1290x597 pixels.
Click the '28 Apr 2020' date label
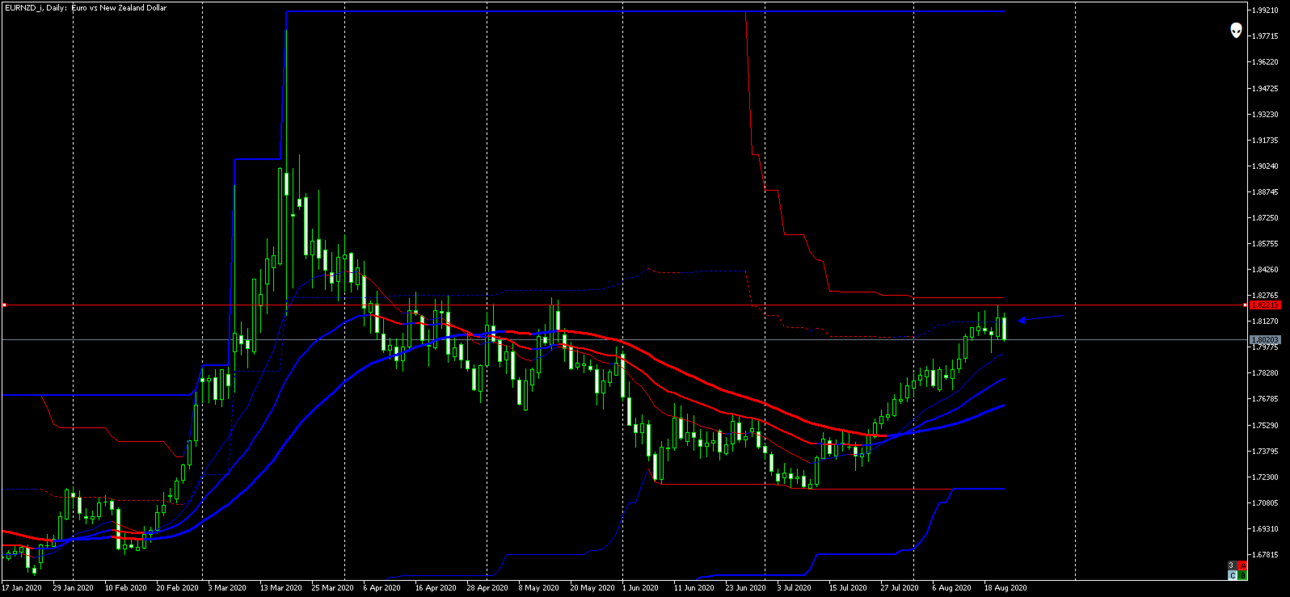[487, 588]
